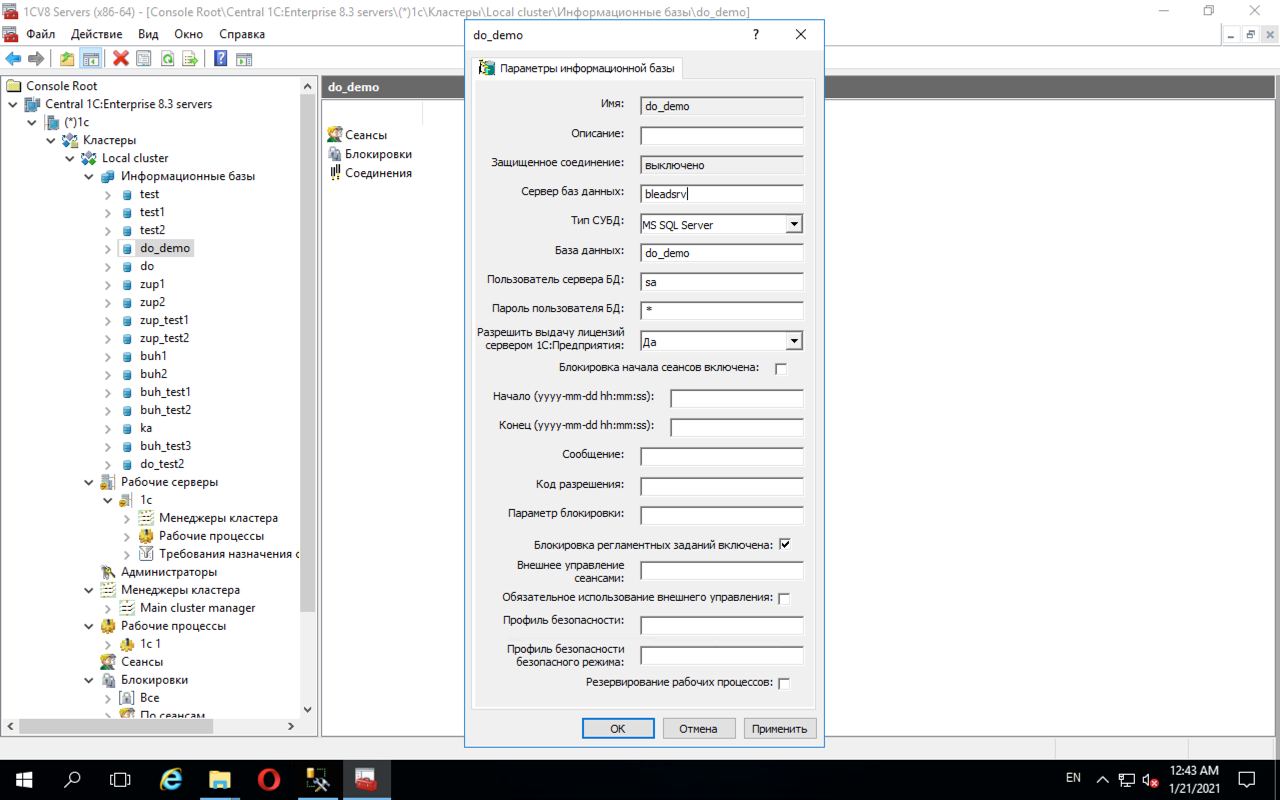Open the Action Center notifications icon
This screenshot has height=800, width=1280.
pos(1246,779)
